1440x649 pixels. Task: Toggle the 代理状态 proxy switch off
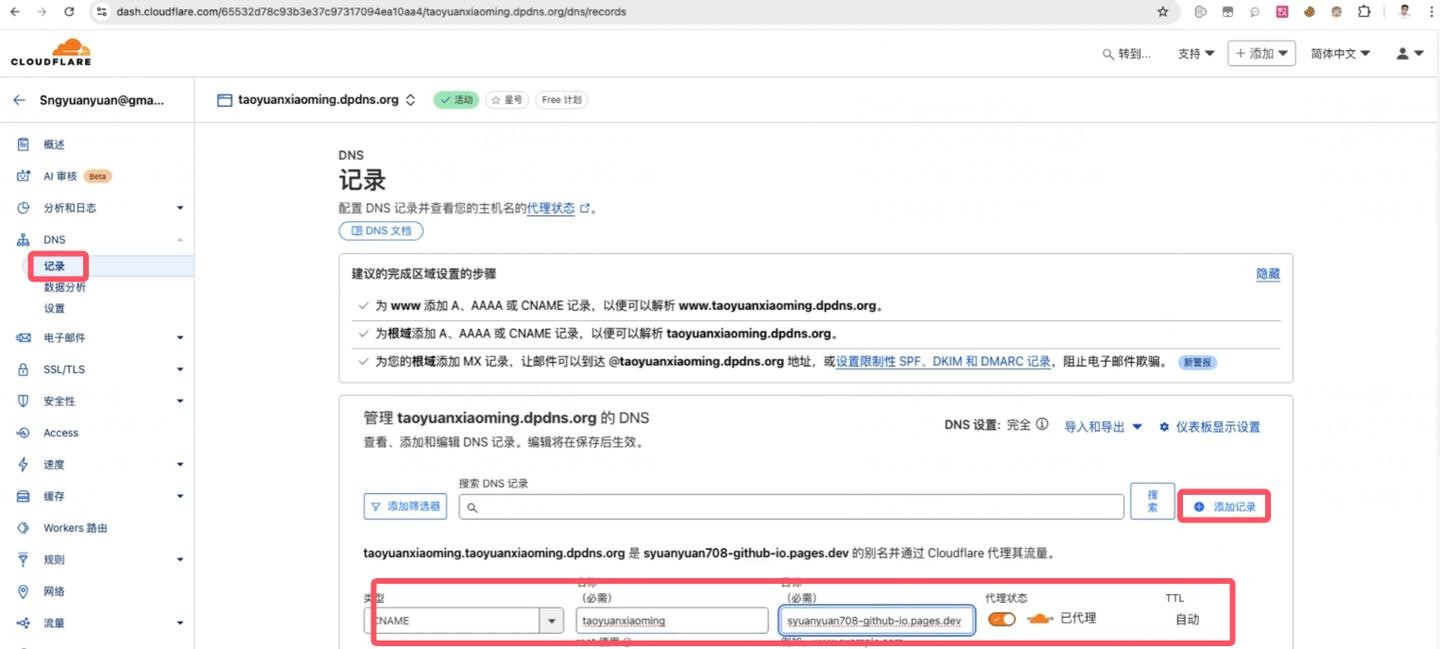pos(1001,620)
